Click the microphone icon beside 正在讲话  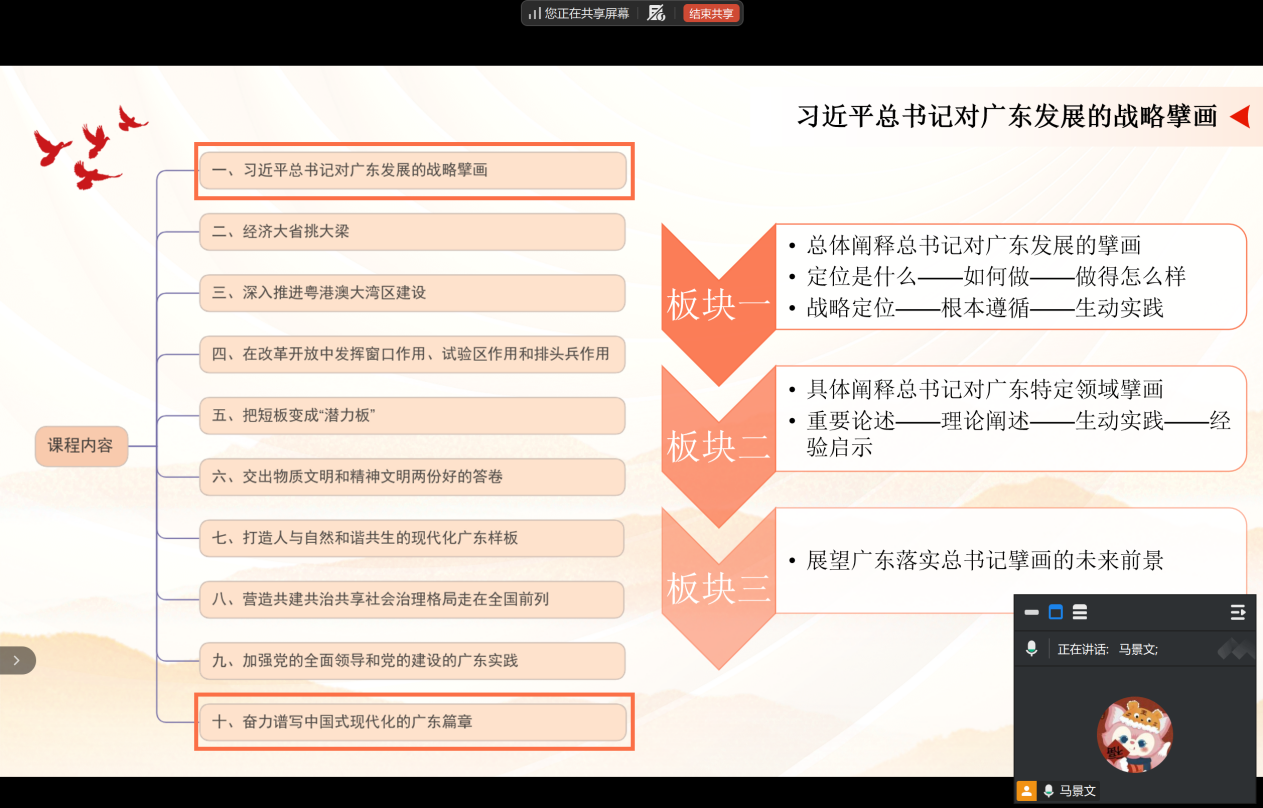click(x=1031, y=649)
